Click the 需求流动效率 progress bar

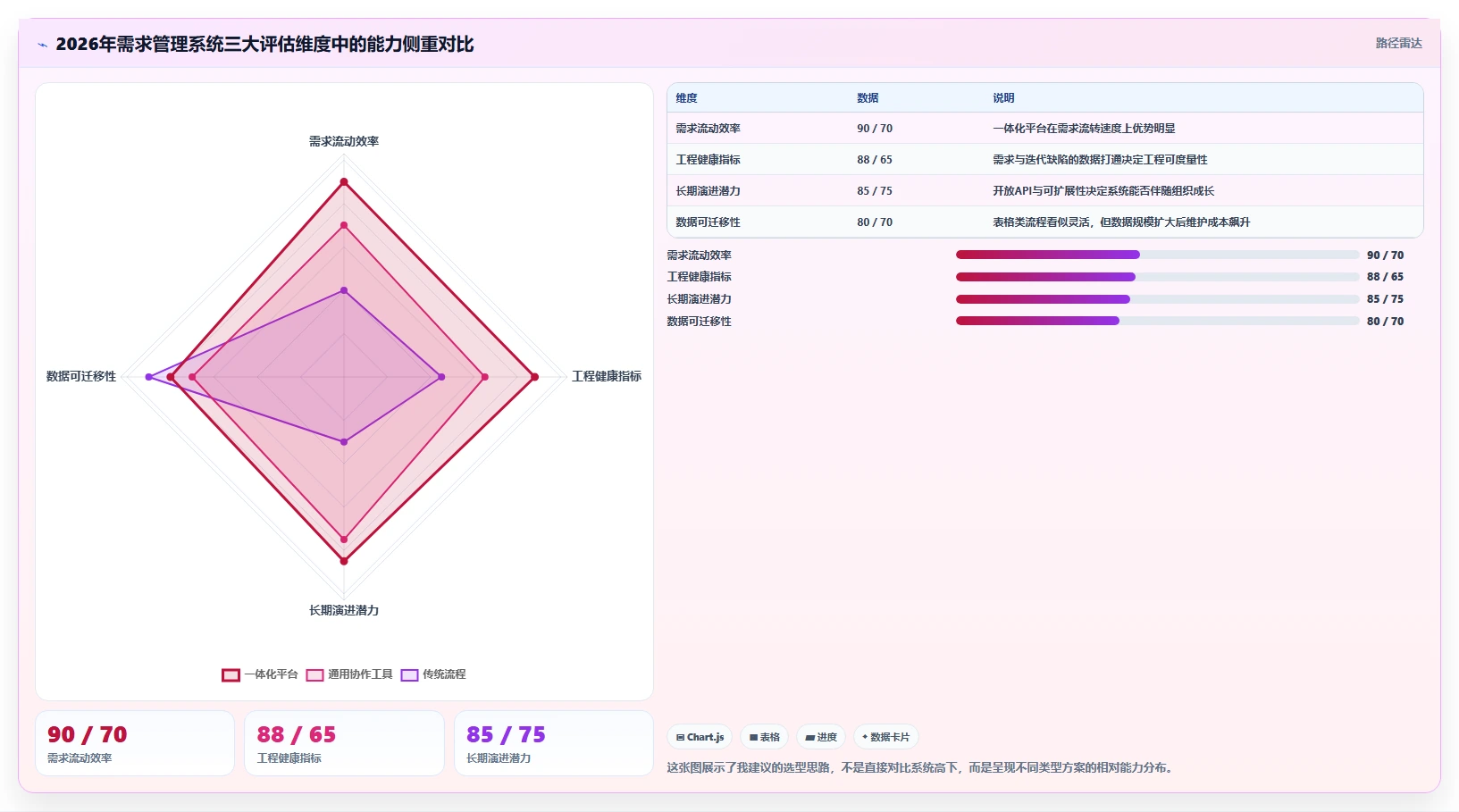pos(1157,255)
